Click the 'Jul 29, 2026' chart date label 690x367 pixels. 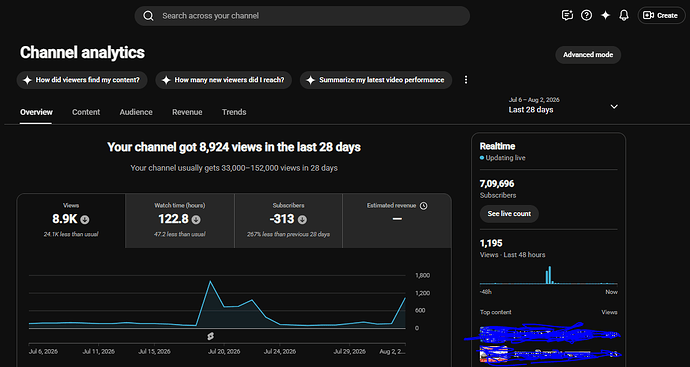pos(349,352)
